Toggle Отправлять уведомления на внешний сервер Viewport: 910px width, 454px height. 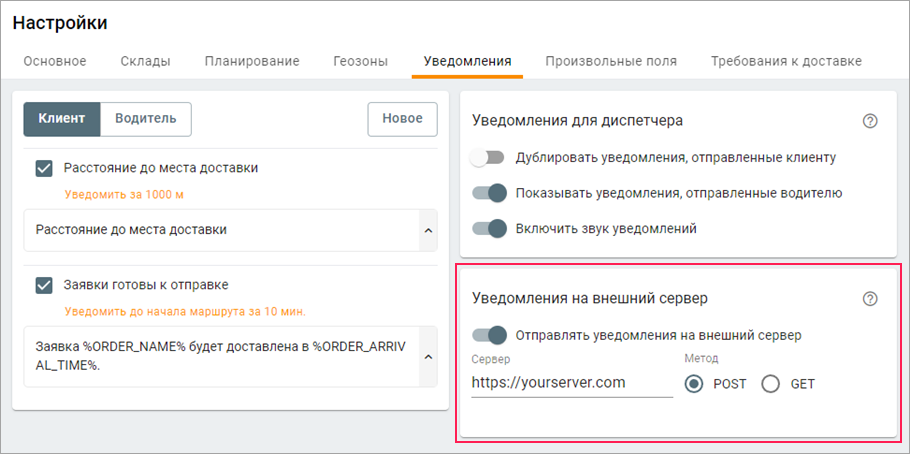[x=490, y=335]
